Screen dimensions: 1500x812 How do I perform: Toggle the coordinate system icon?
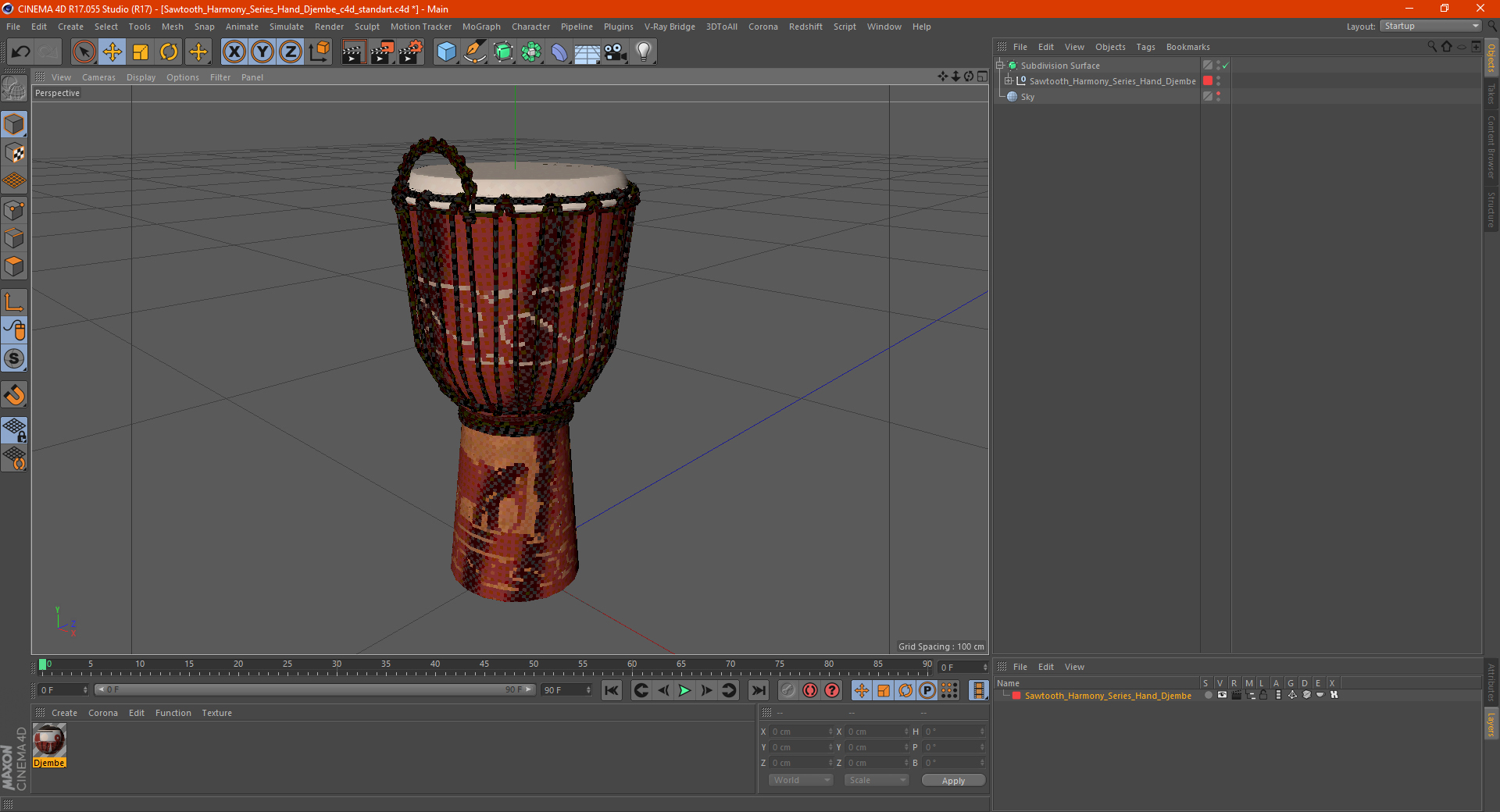pyautogui.click(x=319, y=52)
